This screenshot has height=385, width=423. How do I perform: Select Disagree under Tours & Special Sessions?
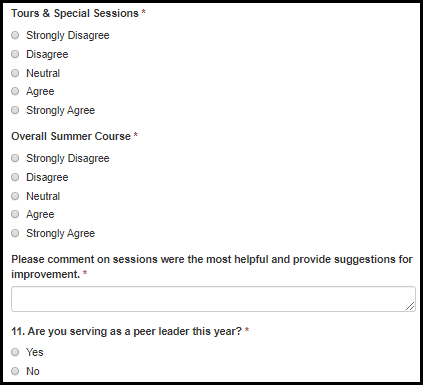point(15,54)
